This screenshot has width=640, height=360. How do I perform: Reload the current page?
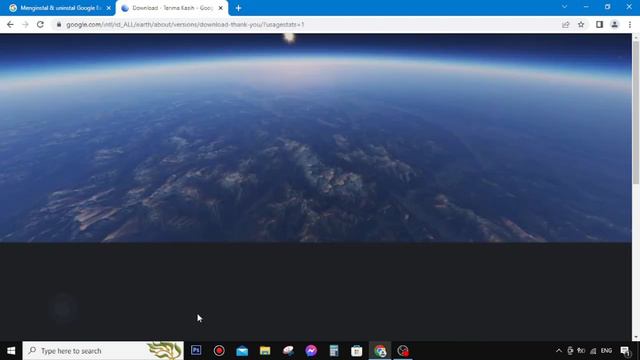40,24
